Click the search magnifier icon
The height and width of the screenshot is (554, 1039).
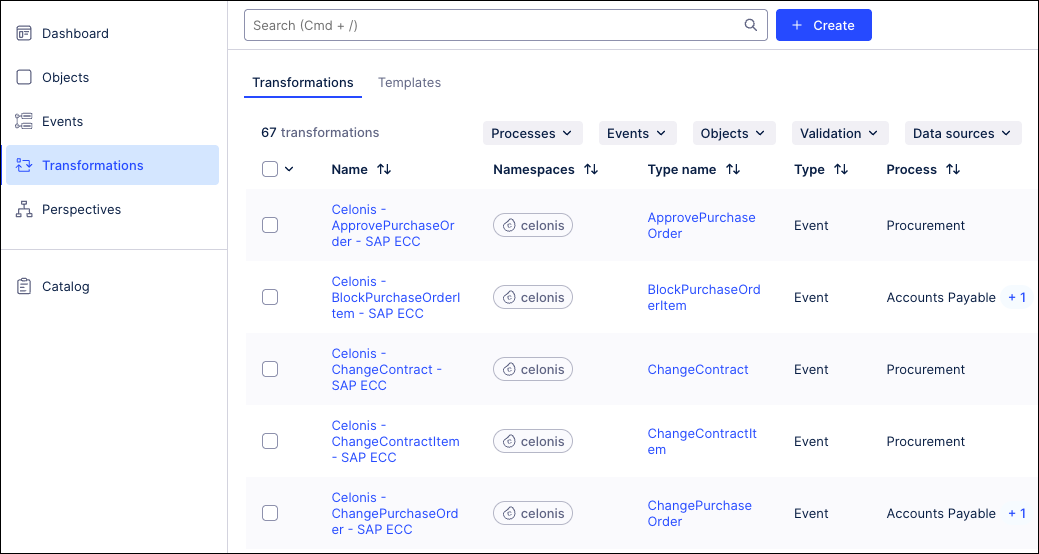750,25
